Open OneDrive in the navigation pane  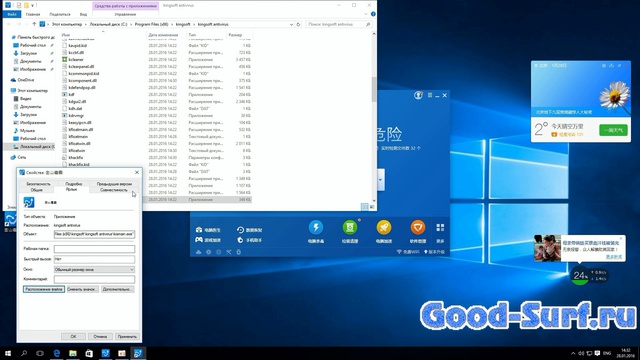25,80
